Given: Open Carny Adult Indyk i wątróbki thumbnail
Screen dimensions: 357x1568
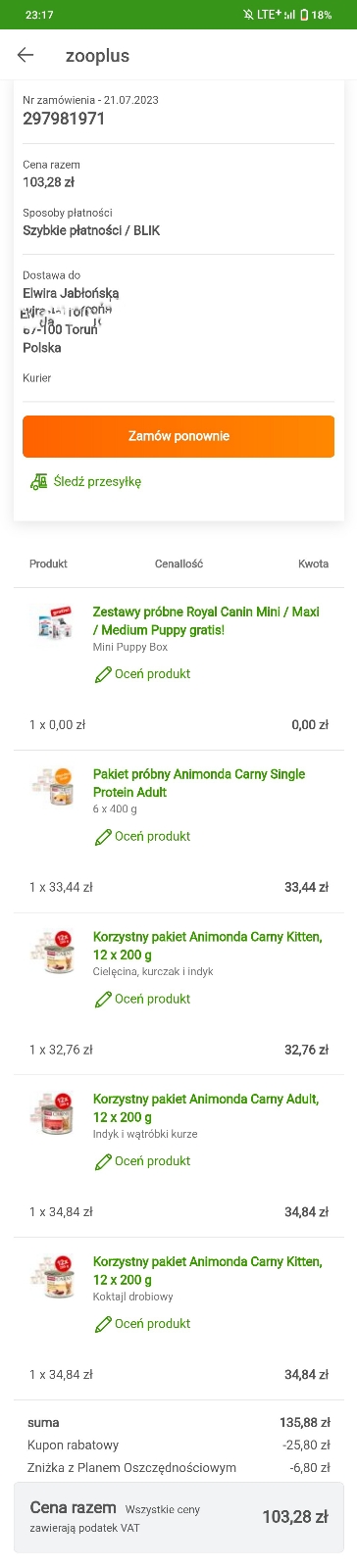Looking at the screenshot, I should [54, 1110].
